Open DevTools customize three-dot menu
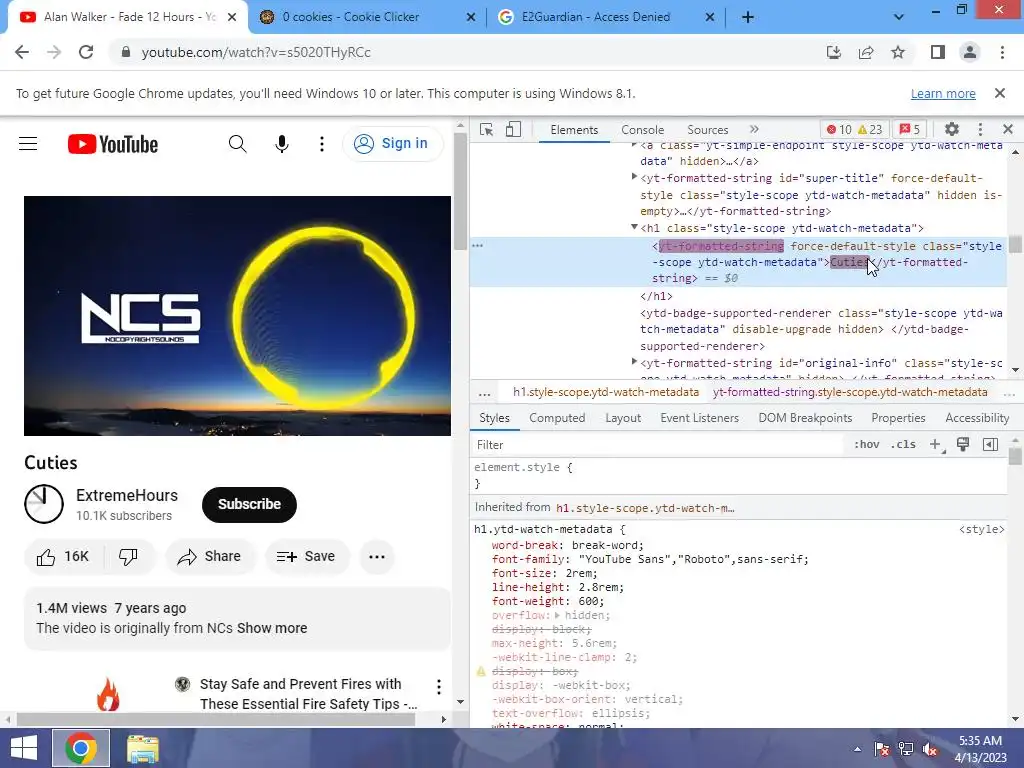 pyautogui.click(x=980, y=129)
